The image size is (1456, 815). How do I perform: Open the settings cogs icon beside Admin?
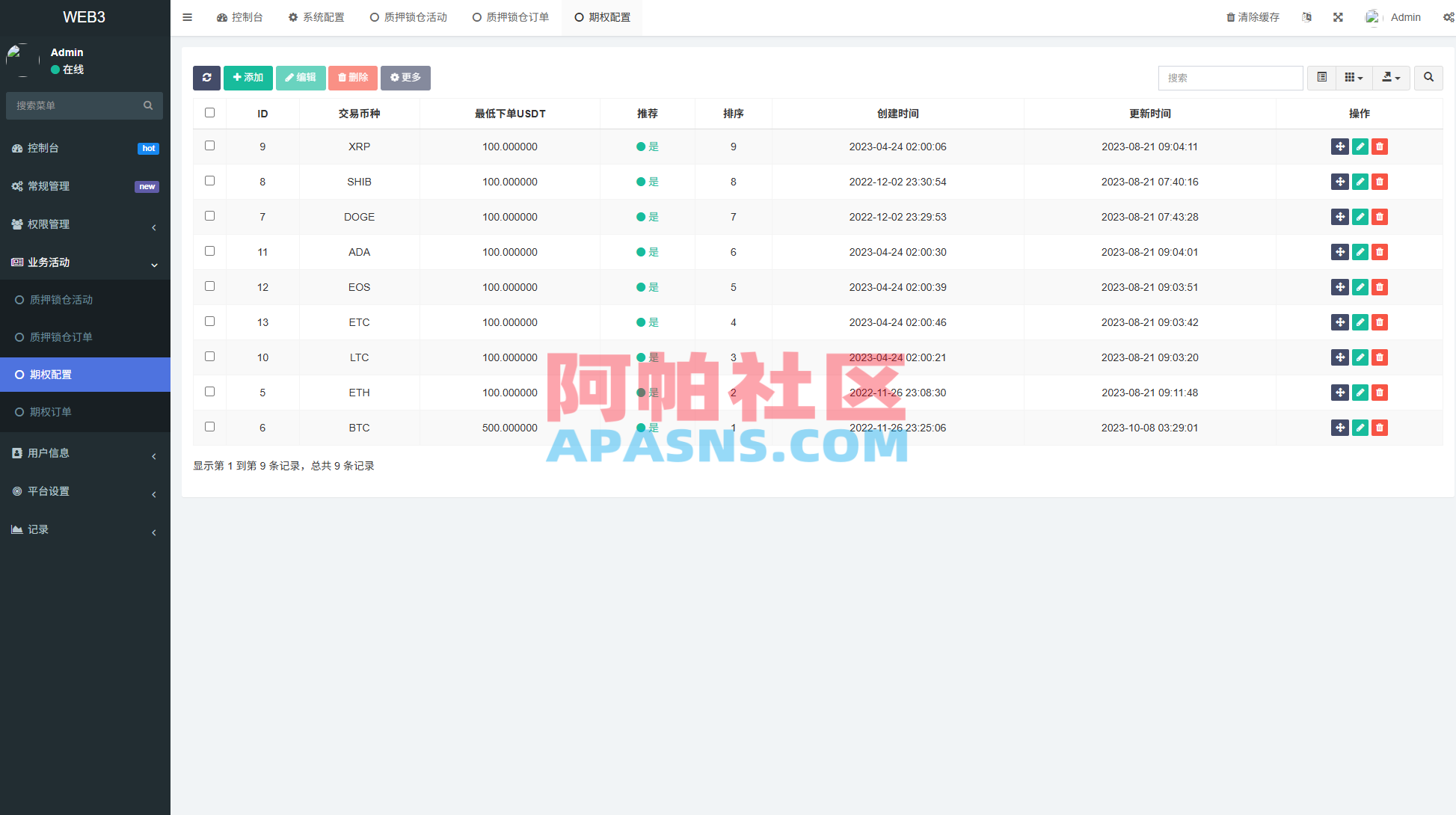1449,17
